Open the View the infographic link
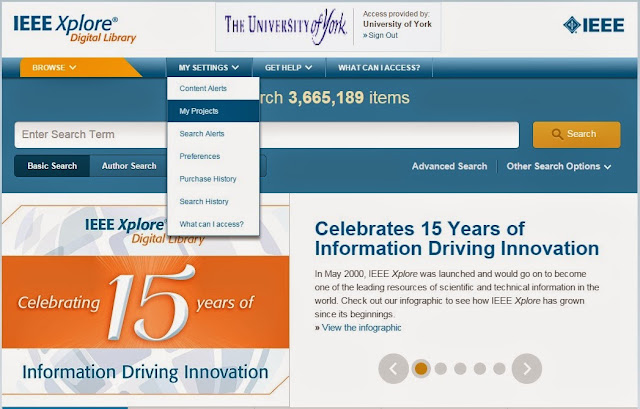Screen dimensions: 640x409 coord(361,327)
